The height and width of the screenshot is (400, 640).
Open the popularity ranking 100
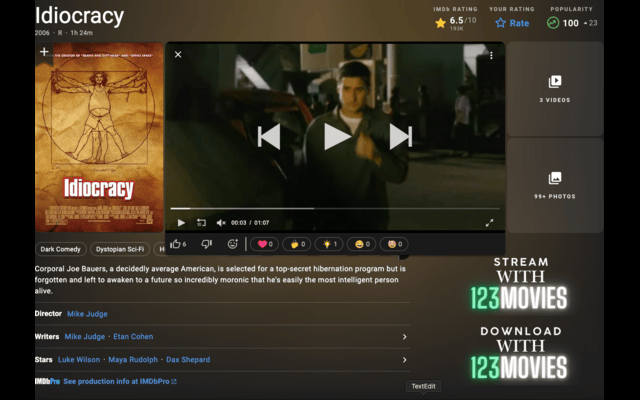tap(571, 23)
